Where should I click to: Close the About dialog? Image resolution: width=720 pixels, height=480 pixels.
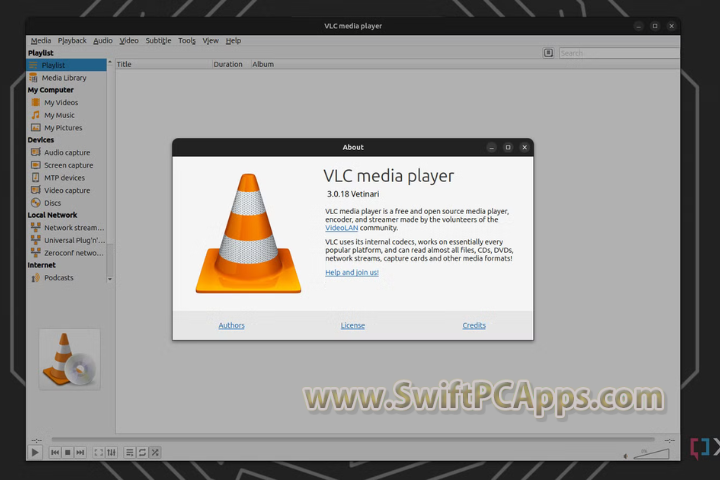tap(524, 147)
